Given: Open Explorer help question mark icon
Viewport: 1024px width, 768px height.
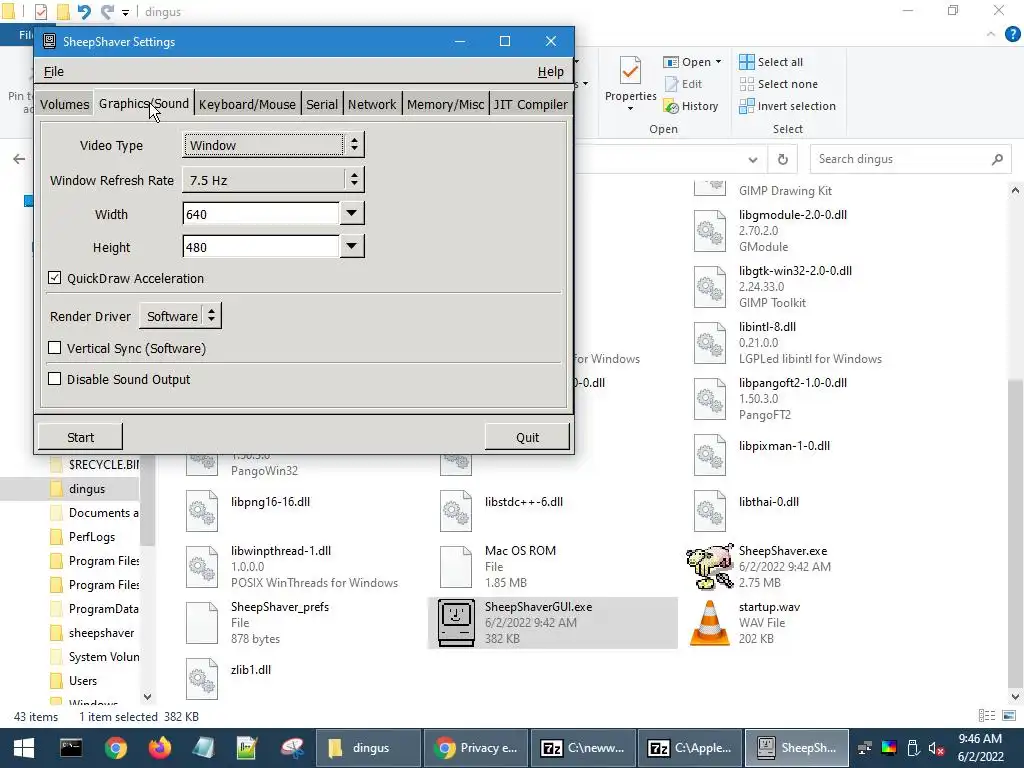Looking at the screenshot, I should tap(1012, 35).
